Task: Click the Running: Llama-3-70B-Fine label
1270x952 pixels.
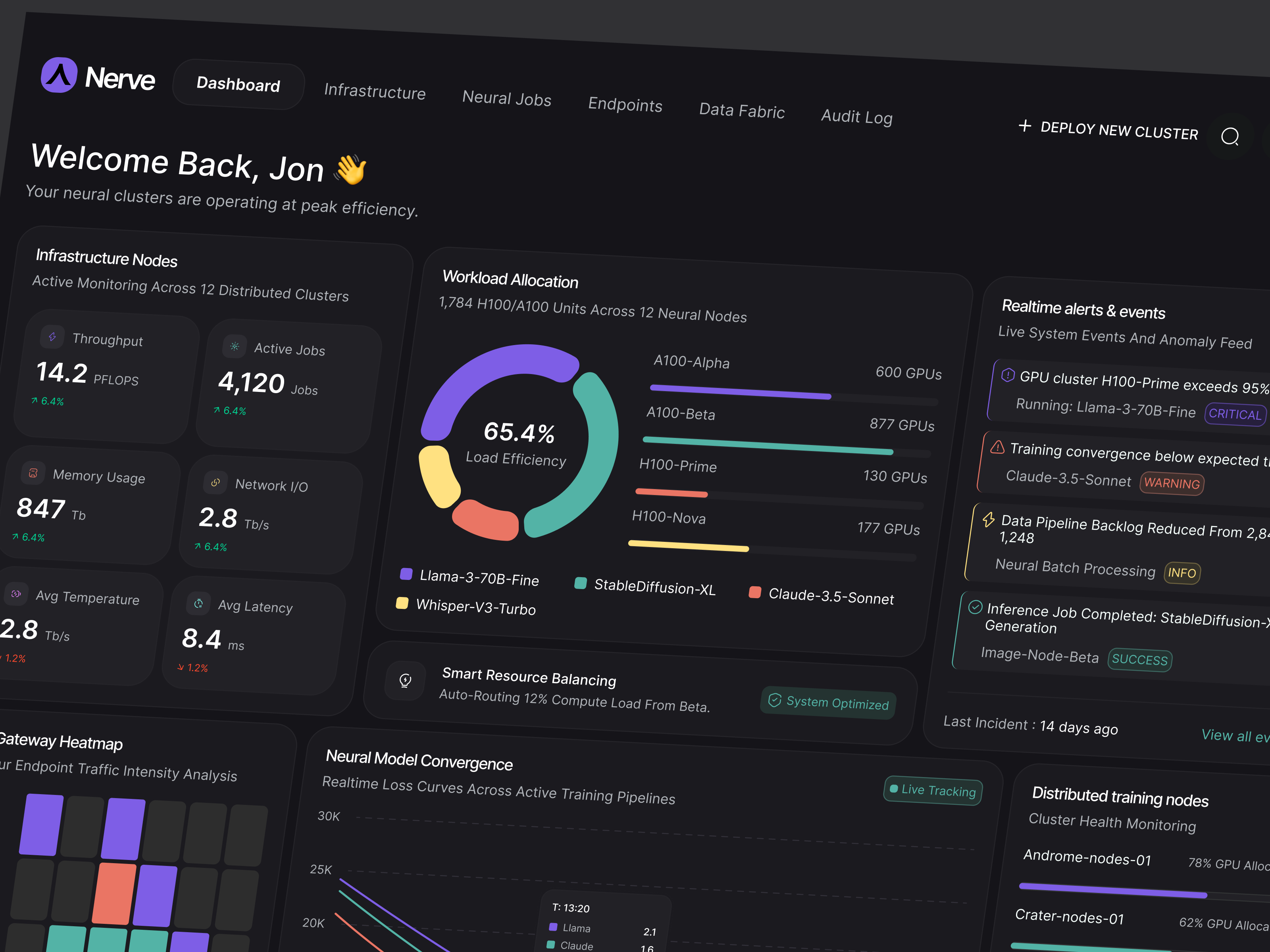Action: (x=1106, y=408)
